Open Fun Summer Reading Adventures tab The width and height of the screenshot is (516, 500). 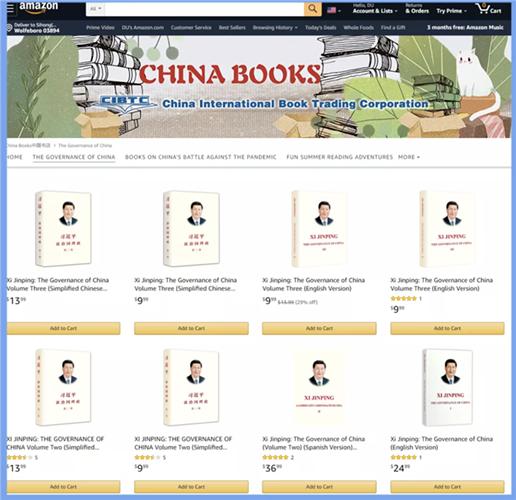click(x=340, y=157)
